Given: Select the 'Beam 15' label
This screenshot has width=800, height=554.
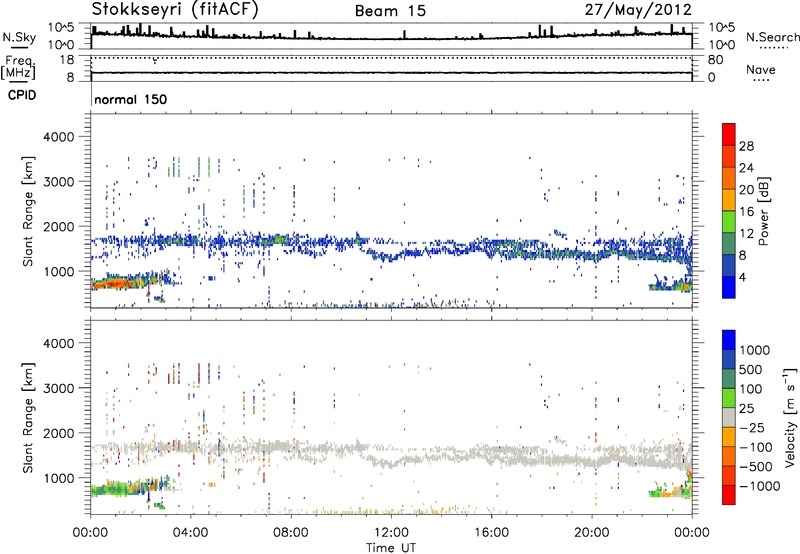Looking at the screenshot, I should click(x=390, y=11).
